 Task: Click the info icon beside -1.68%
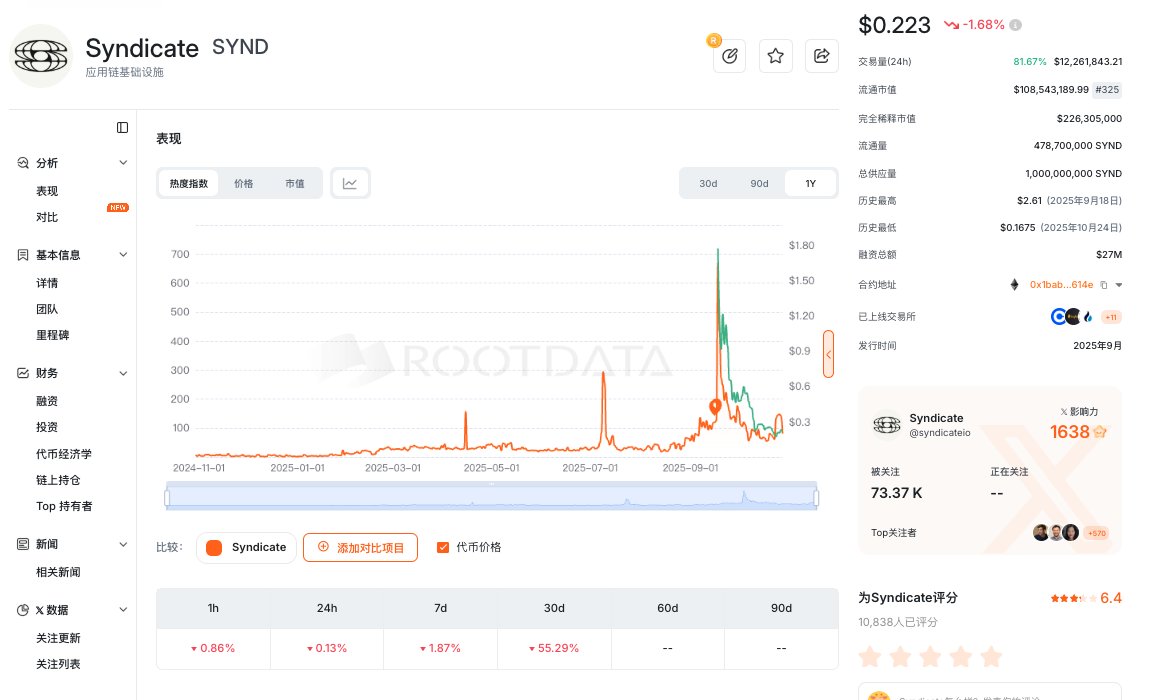(1016, 25)
